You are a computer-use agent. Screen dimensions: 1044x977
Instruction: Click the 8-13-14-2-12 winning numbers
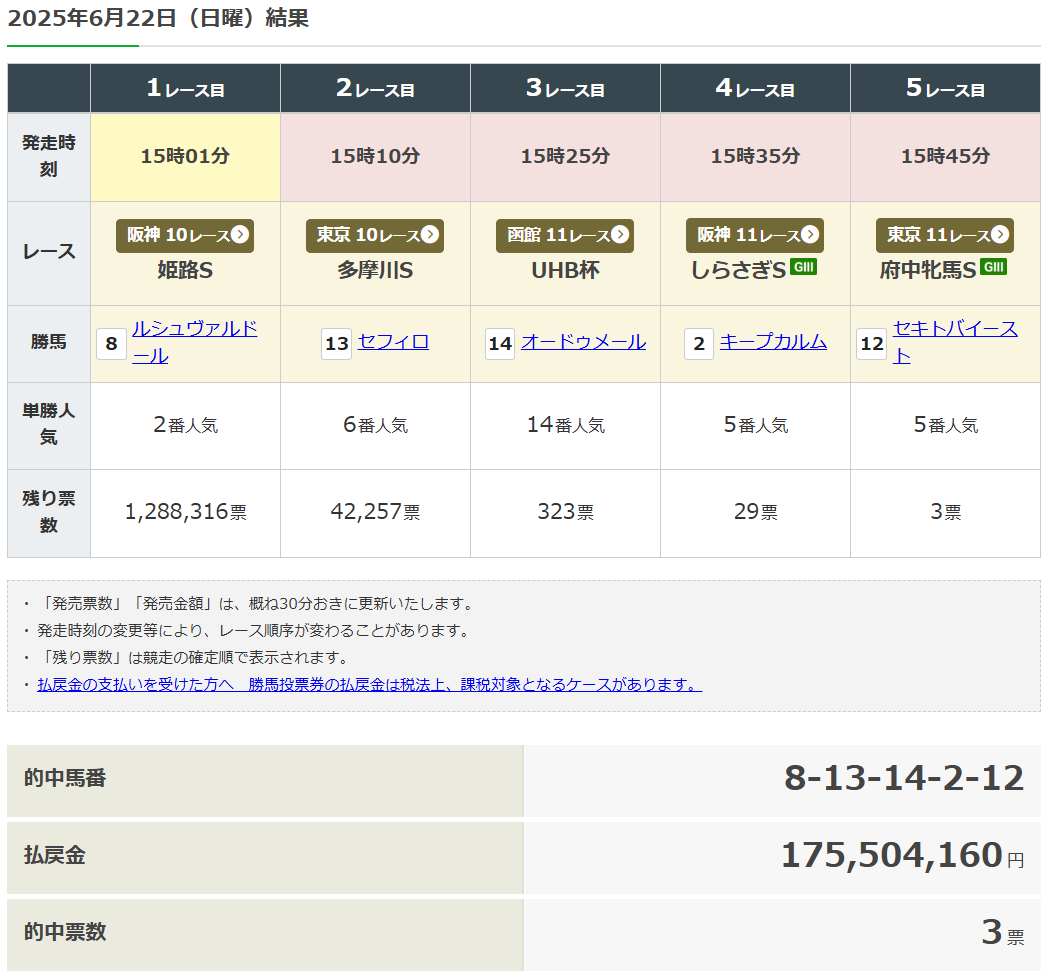(x=904, y=779)
